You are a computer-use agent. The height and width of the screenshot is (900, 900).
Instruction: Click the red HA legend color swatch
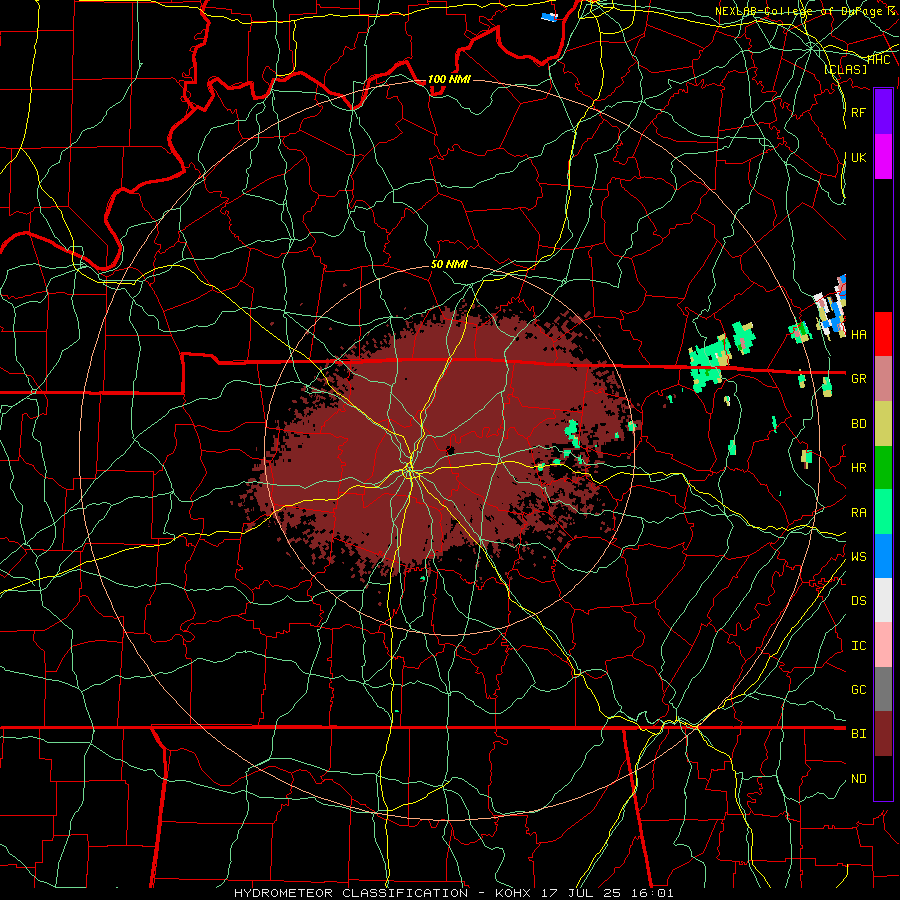[883, 334]
